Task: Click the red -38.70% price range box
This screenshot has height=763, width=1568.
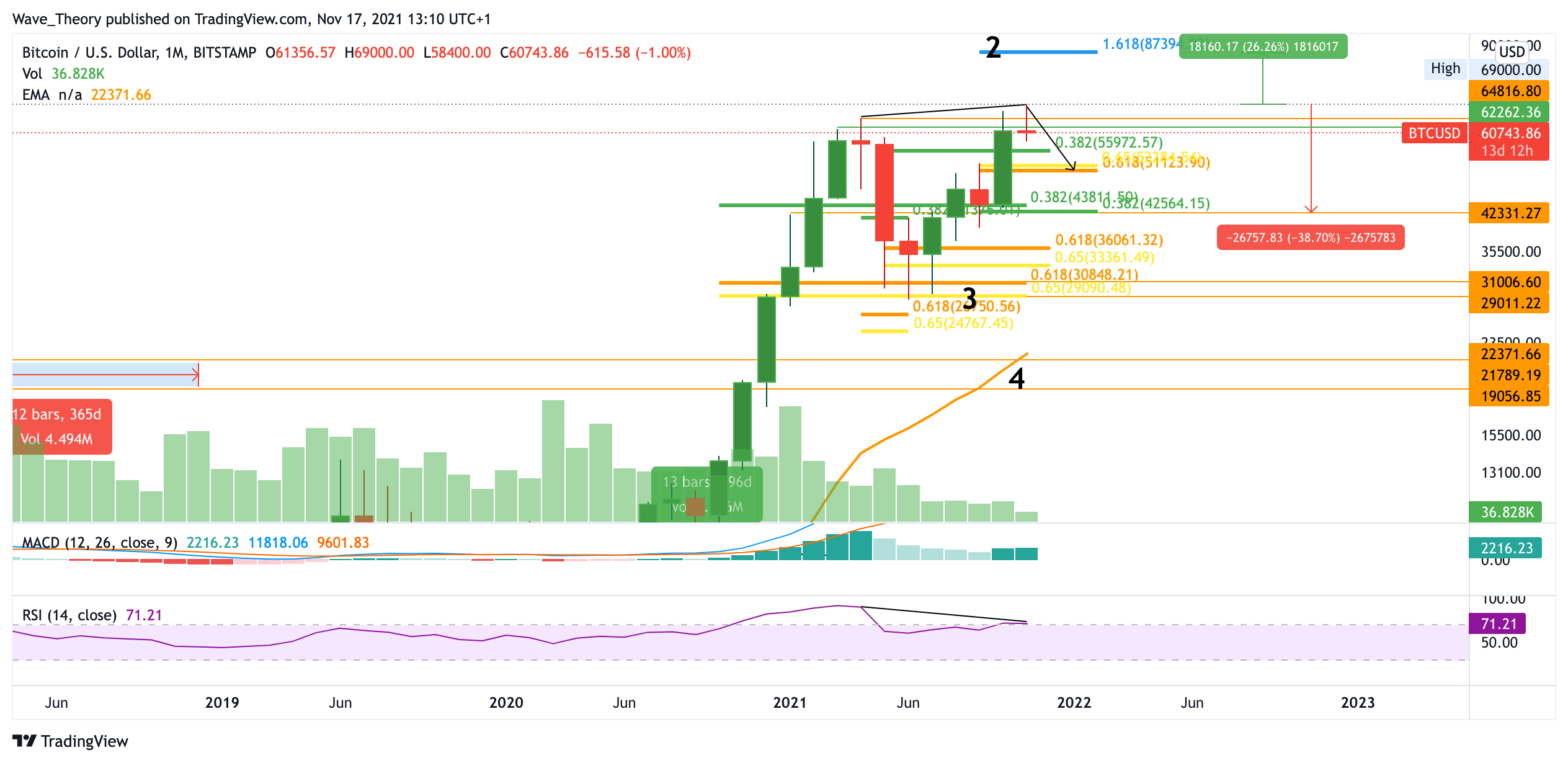Action: pos(1310,238)
